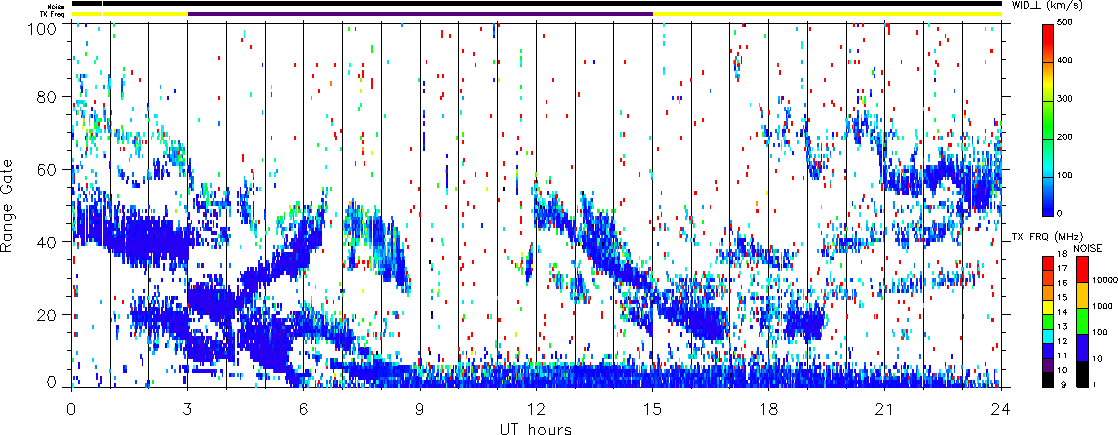Click the yellow TX Freq segment after 15 UT

point(827,14)
